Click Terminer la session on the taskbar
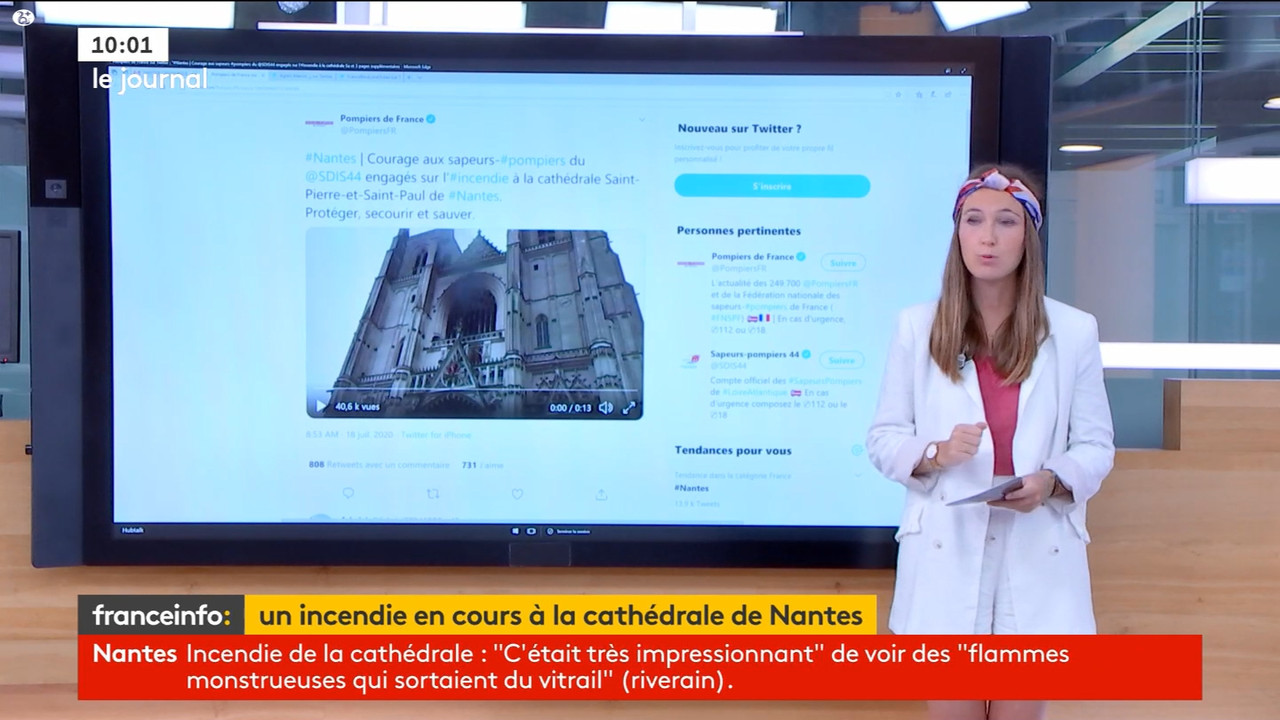The height and width of the screenshot is (720, 1280). coord(568,531)
